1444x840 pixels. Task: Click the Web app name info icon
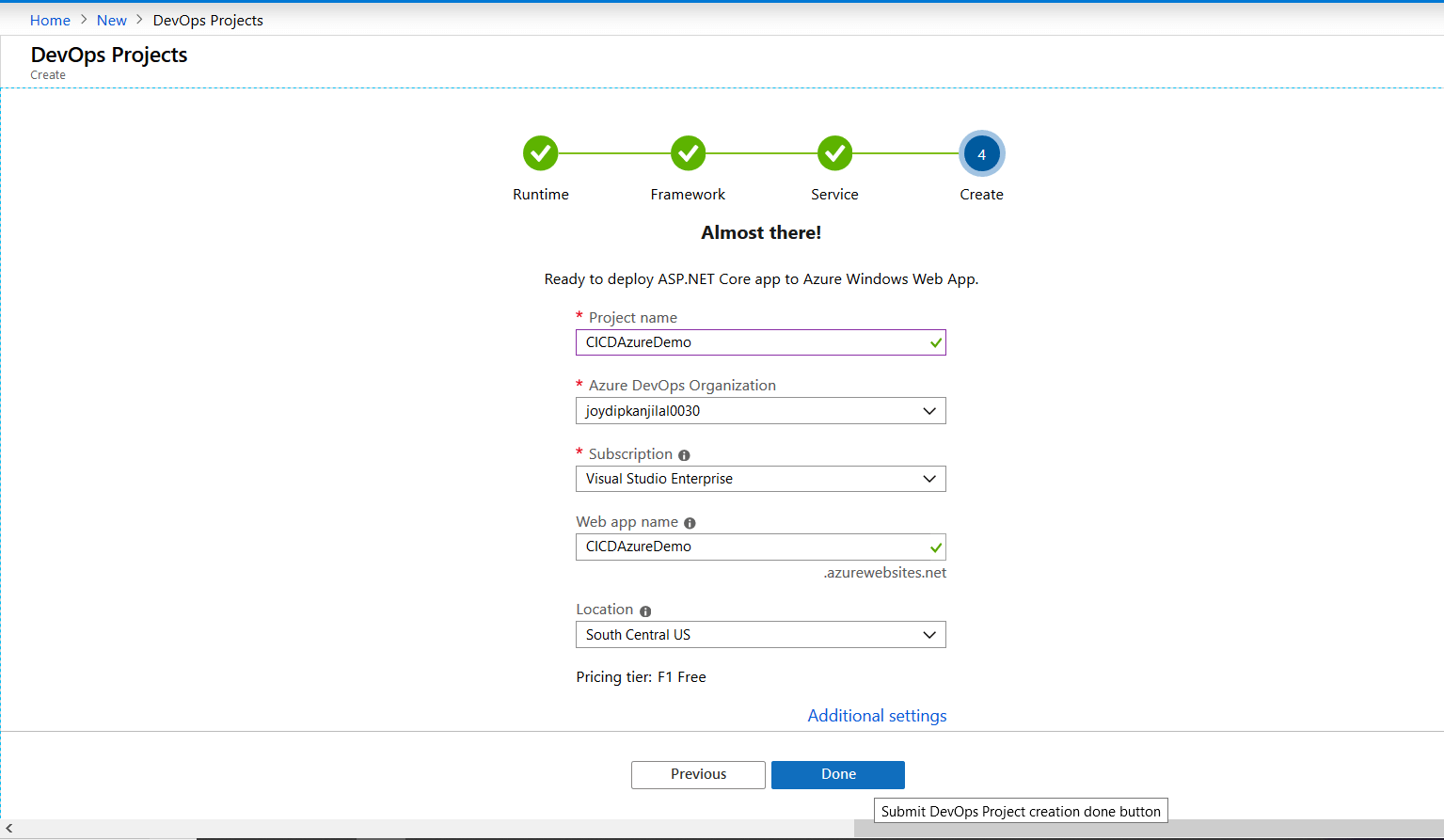(690, 523)
